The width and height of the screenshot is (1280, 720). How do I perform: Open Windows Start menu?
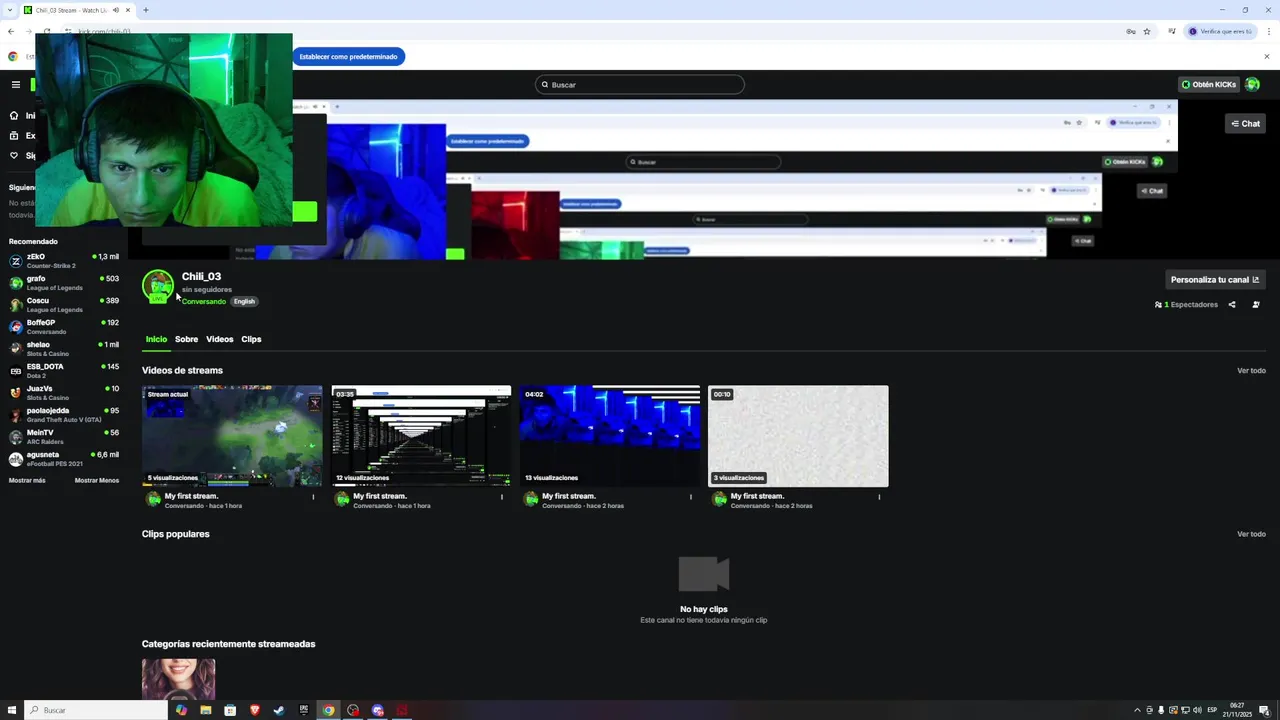12,710
